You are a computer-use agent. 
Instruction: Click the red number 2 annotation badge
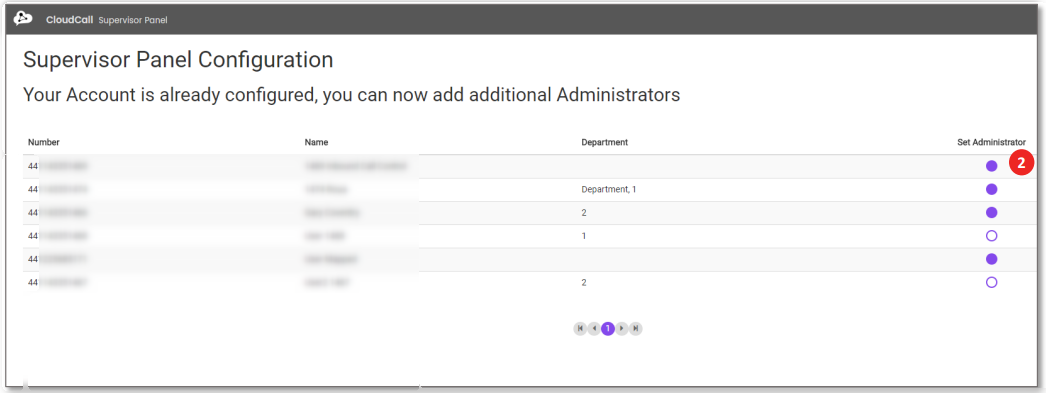pos(1021,163)
